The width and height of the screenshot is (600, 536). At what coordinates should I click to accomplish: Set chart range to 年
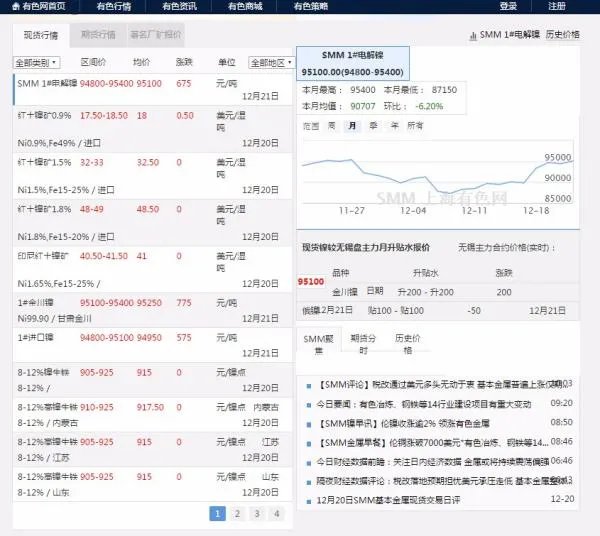tap(395, 125)
